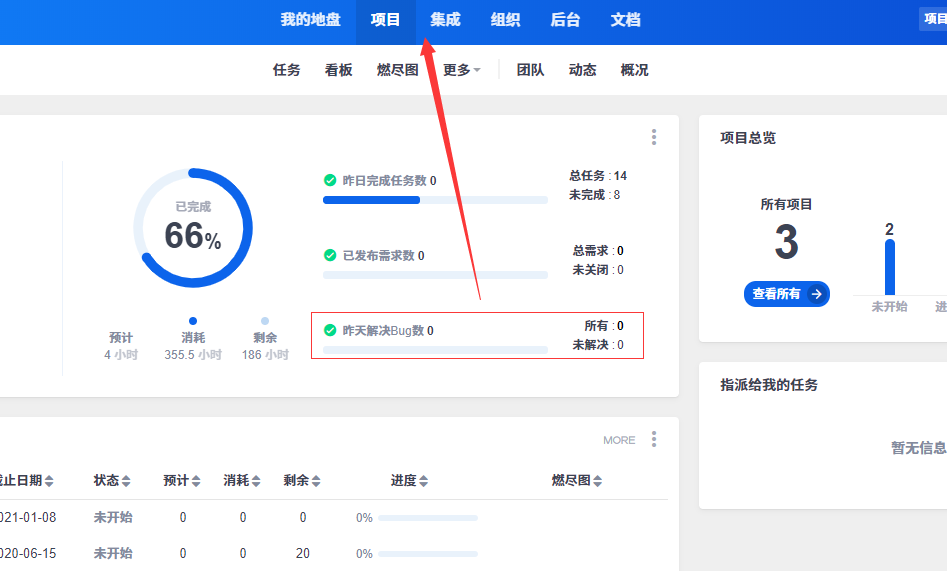Go to the 组织 top menu
Viewport: 947px width, 571px height.
pos(506,20)
